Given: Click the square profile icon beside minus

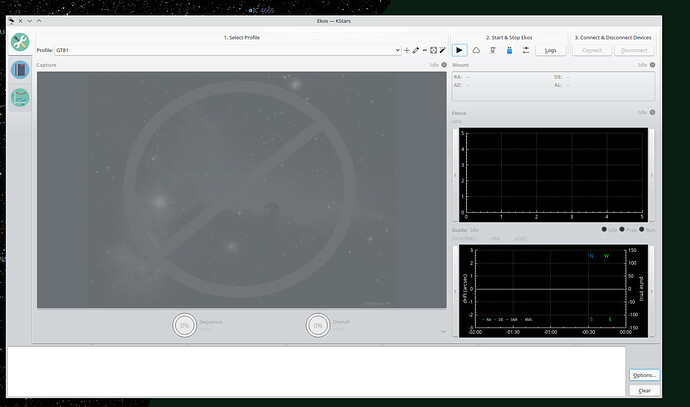Looking at the screenshot, I should point(433,50).
